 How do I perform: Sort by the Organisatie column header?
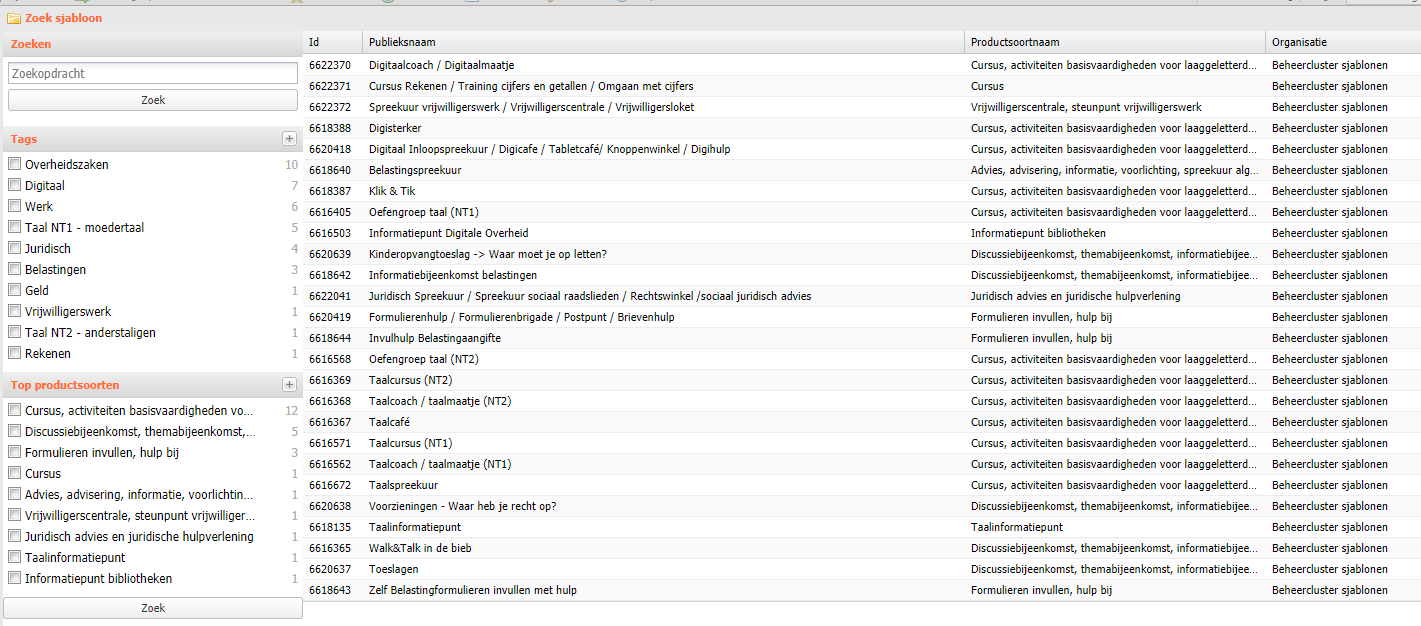(1343, 42)
